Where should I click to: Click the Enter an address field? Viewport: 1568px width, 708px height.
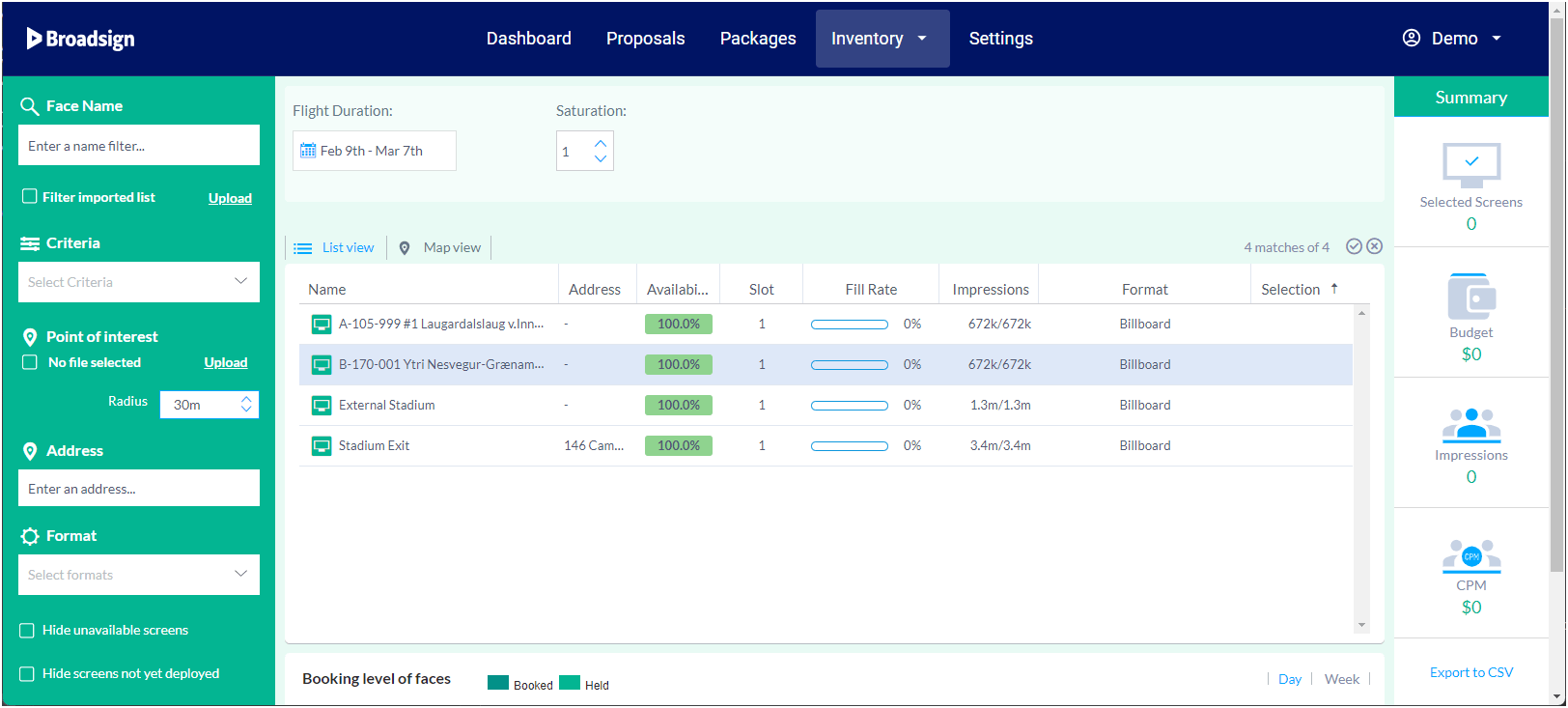coord(139,488)
